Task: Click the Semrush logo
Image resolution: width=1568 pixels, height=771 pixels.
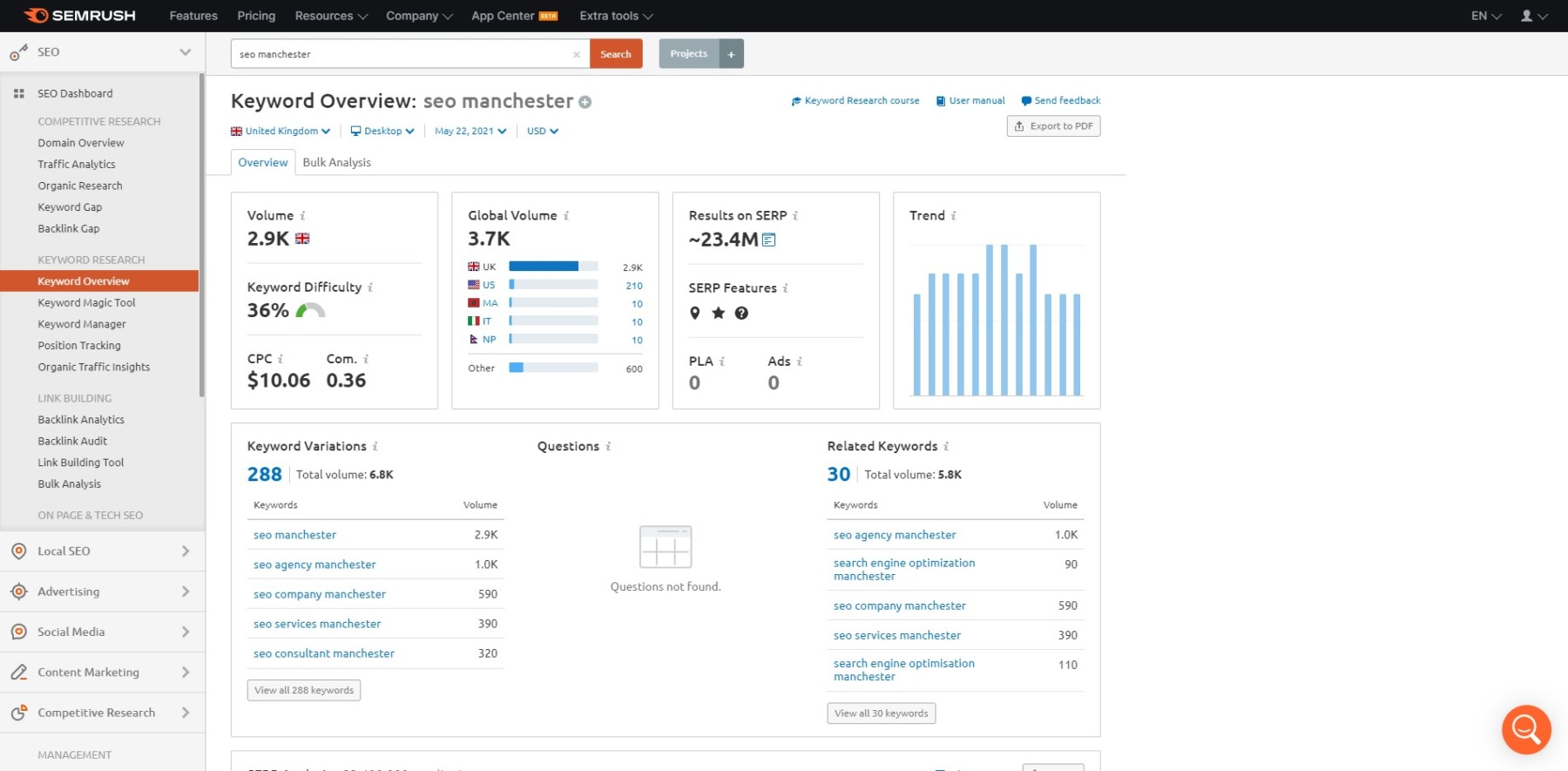Action: [x=79, y=16]
